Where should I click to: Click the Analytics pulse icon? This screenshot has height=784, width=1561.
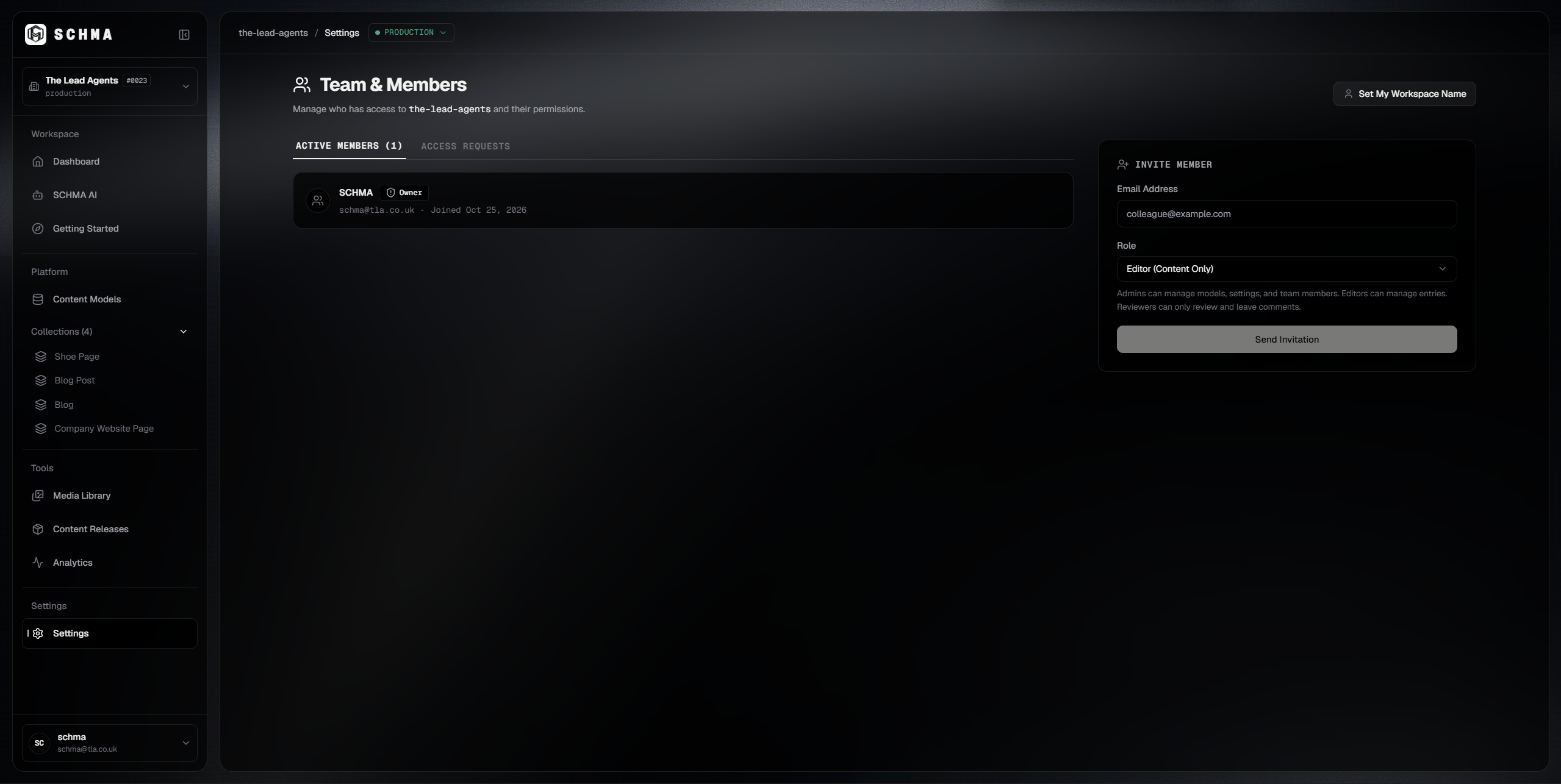pyautogui.click(x=38, y=563)
